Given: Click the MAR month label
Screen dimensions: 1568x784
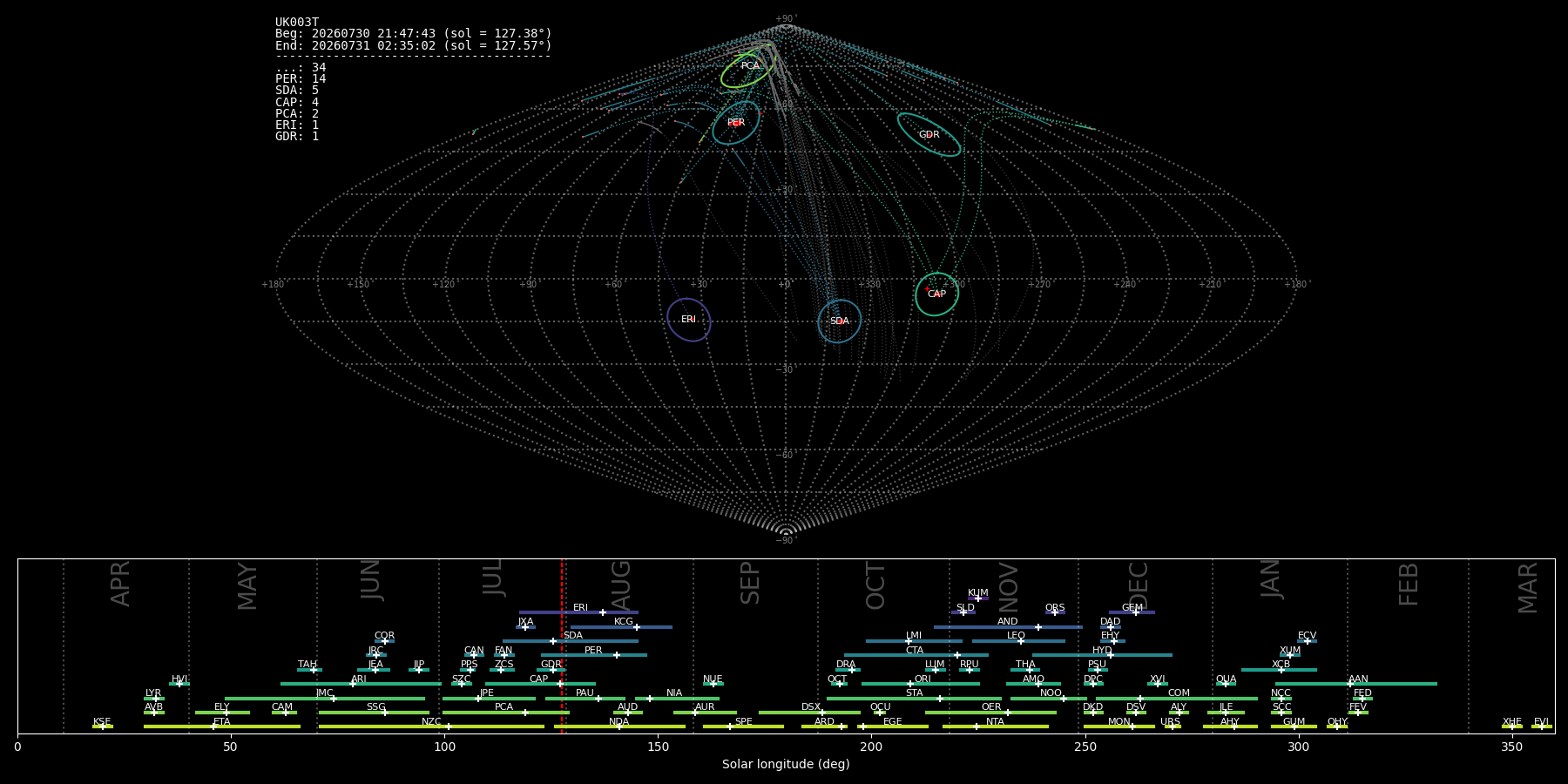Looking at the screenshot, I should tap(1528, 588).
